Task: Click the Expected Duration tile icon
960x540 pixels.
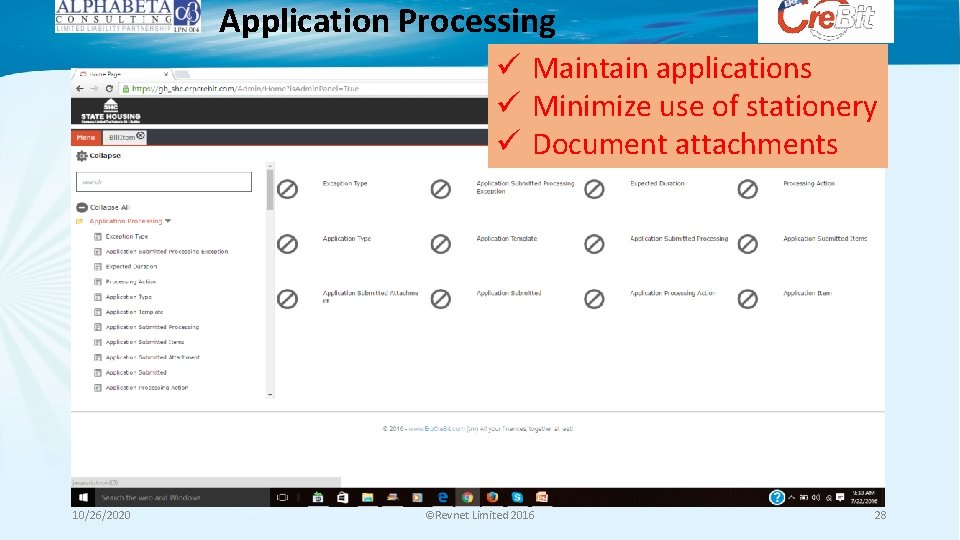Action: coord(594,189)
